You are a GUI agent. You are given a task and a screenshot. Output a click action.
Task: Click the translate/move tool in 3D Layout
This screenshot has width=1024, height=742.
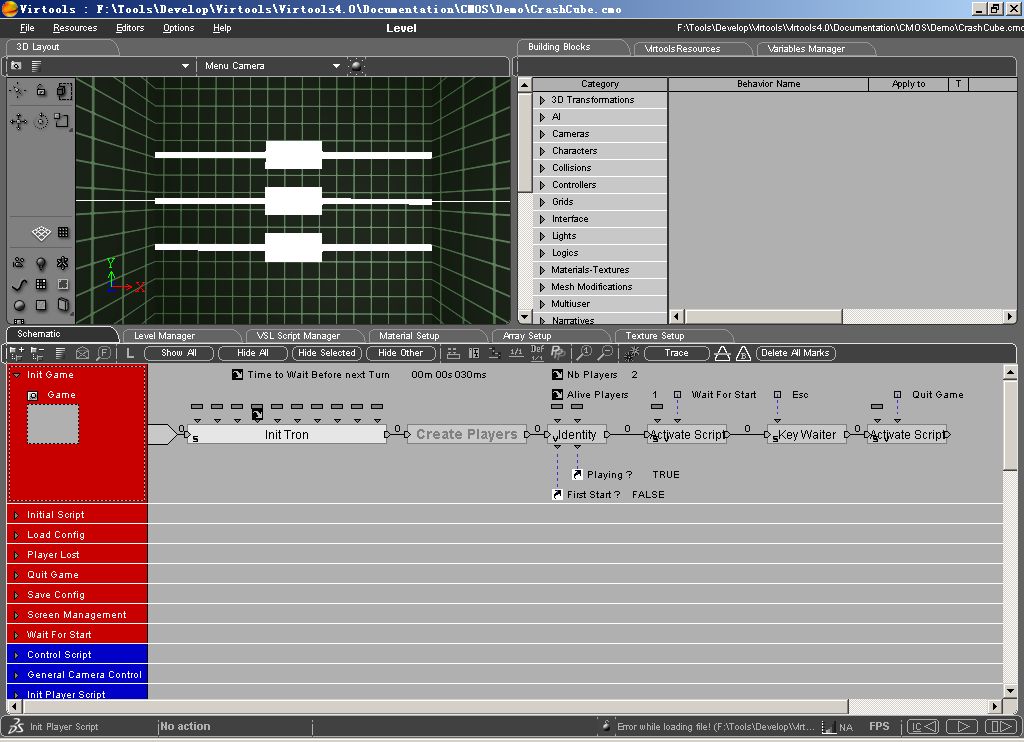click(x=19, y=121)
